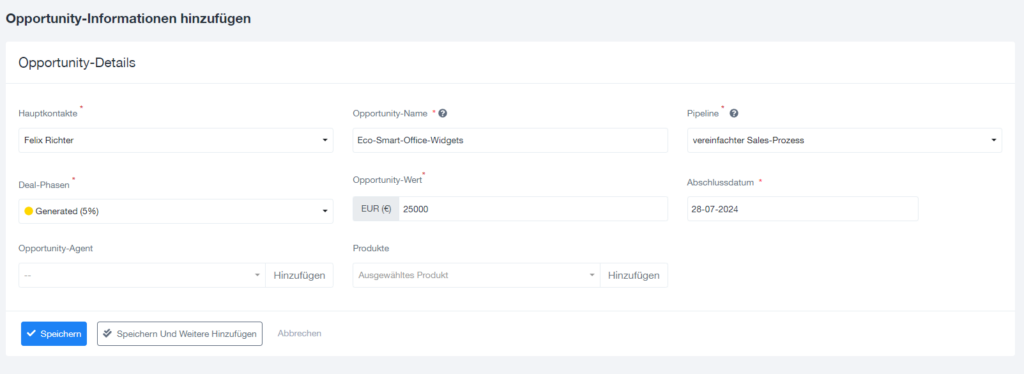
Task: Click Speichern Und Weitere Hinzufügen button
Action: (x=180, y=334)
